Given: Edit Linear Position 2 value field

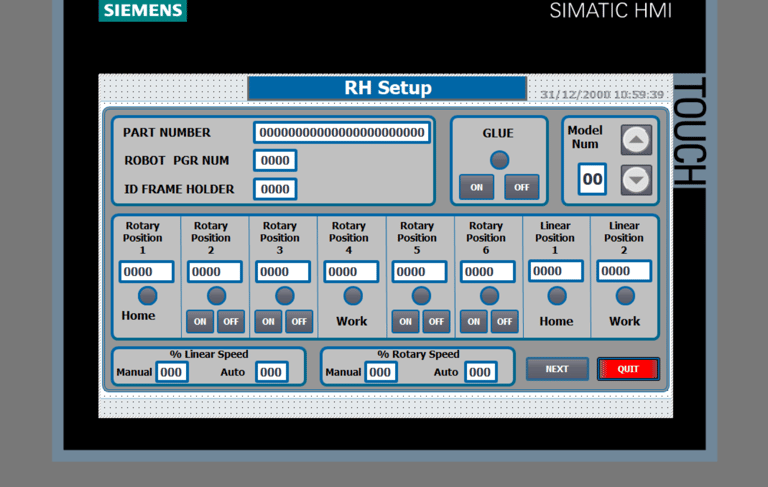Looking at the screenshot, I should (x=624, y=271).
